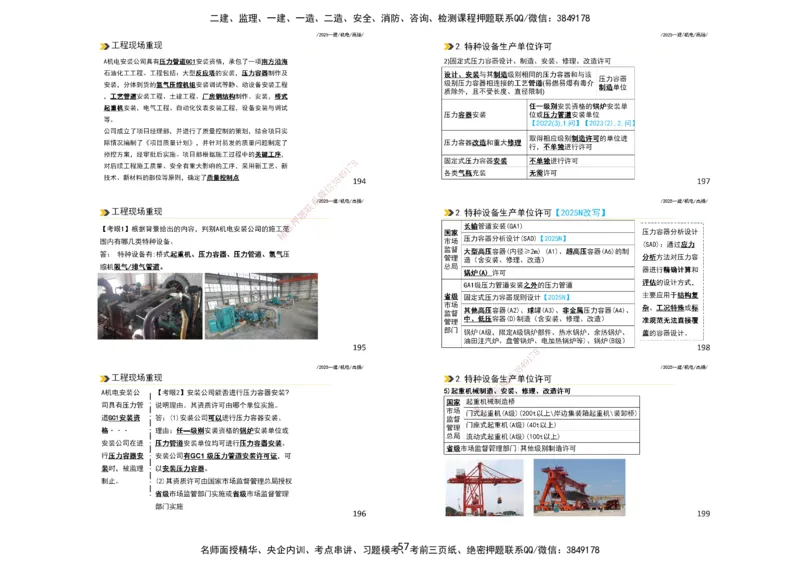Click the sidebar text A机电安装公司具有压力管道GC1安装资格 on slide 196
Image resolution: width=800 pixels, height=566 pixels.
pyautogui.click(x=122, y=411)
